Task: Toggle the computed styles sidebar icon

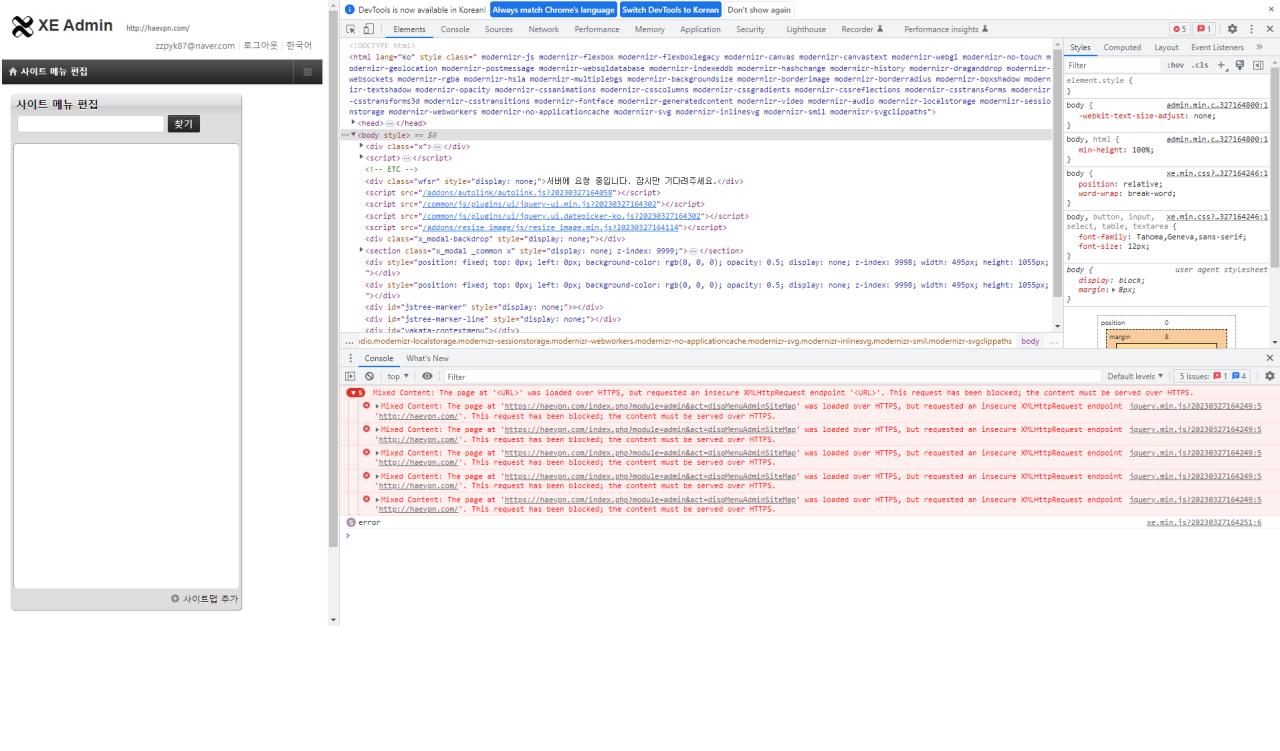Action: coord(1257,65)
